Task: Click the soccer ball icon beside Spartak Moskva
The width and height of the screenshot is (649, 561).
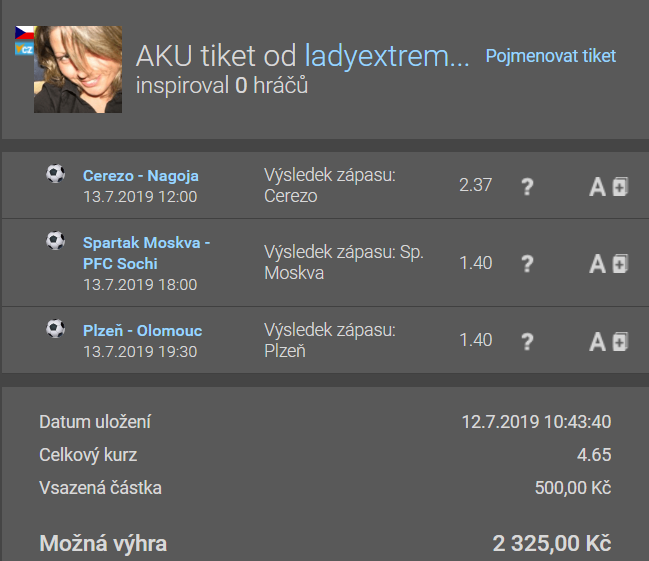Action: pyautogui.click(x=55, y=241)
